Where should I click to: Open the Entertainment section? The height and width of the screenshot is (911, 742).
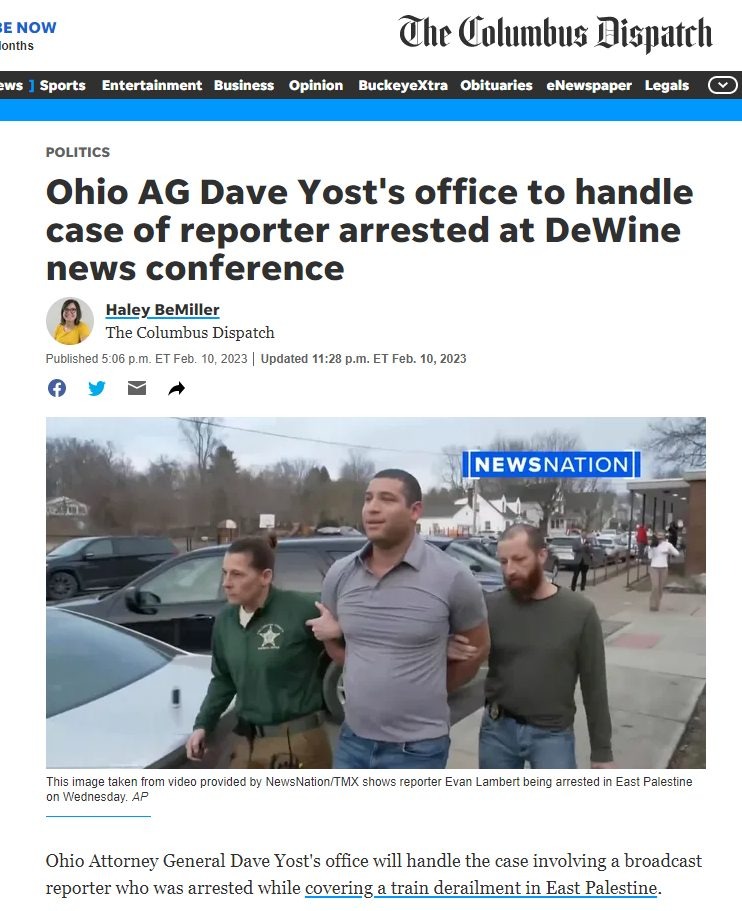tap(152, 85)
